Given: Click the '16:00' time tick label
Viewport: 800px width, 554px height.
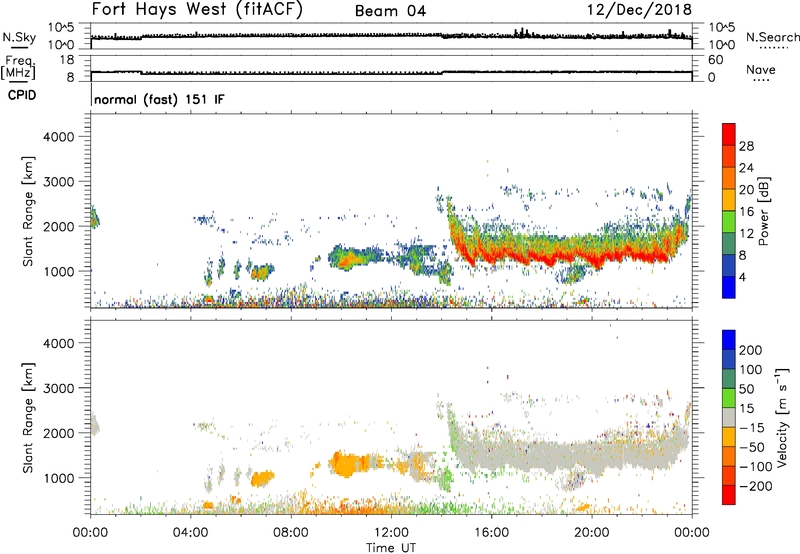Looking at the screenshot, I should (491, 533).
